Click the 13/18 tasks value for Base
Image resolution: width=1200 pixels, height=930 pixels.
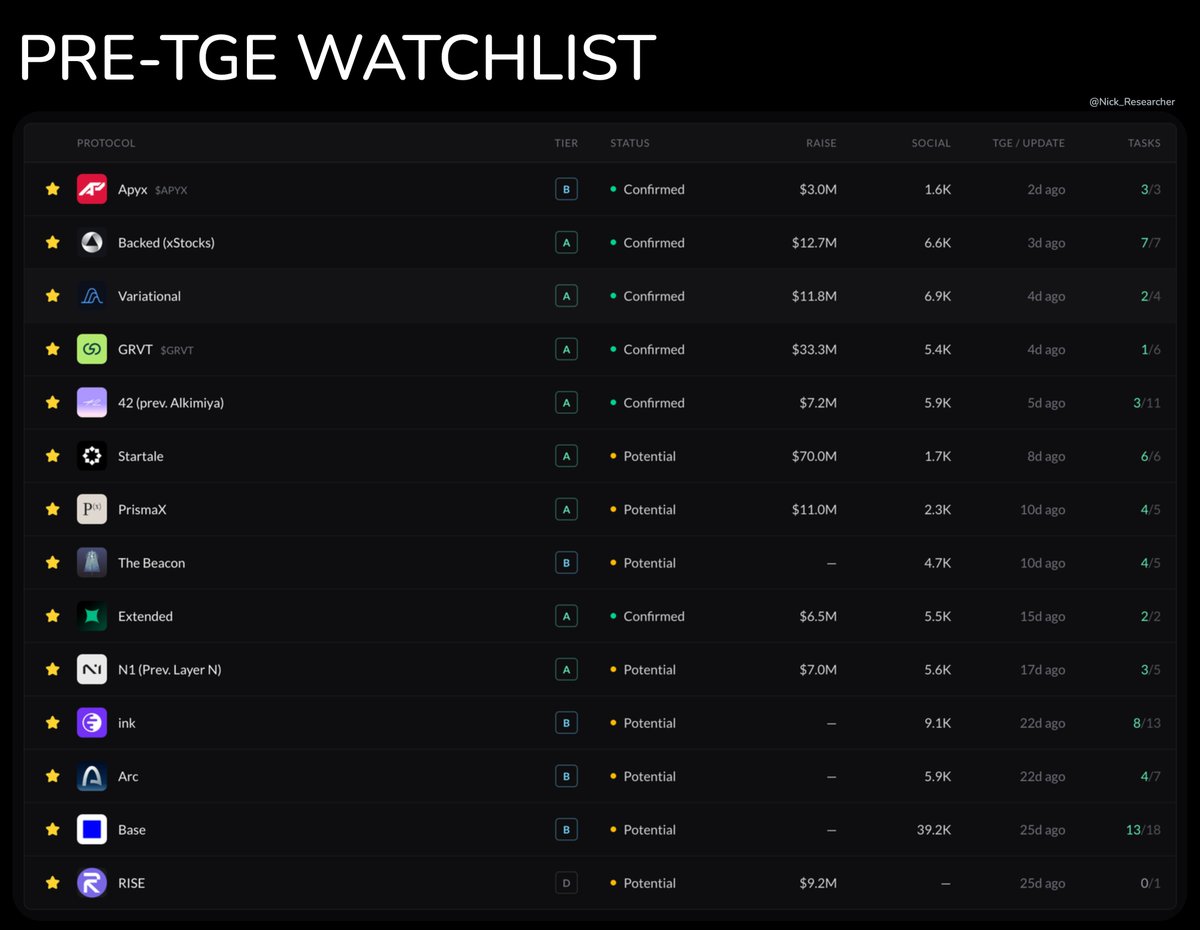pyautogui.click(x=1143, y=830)
